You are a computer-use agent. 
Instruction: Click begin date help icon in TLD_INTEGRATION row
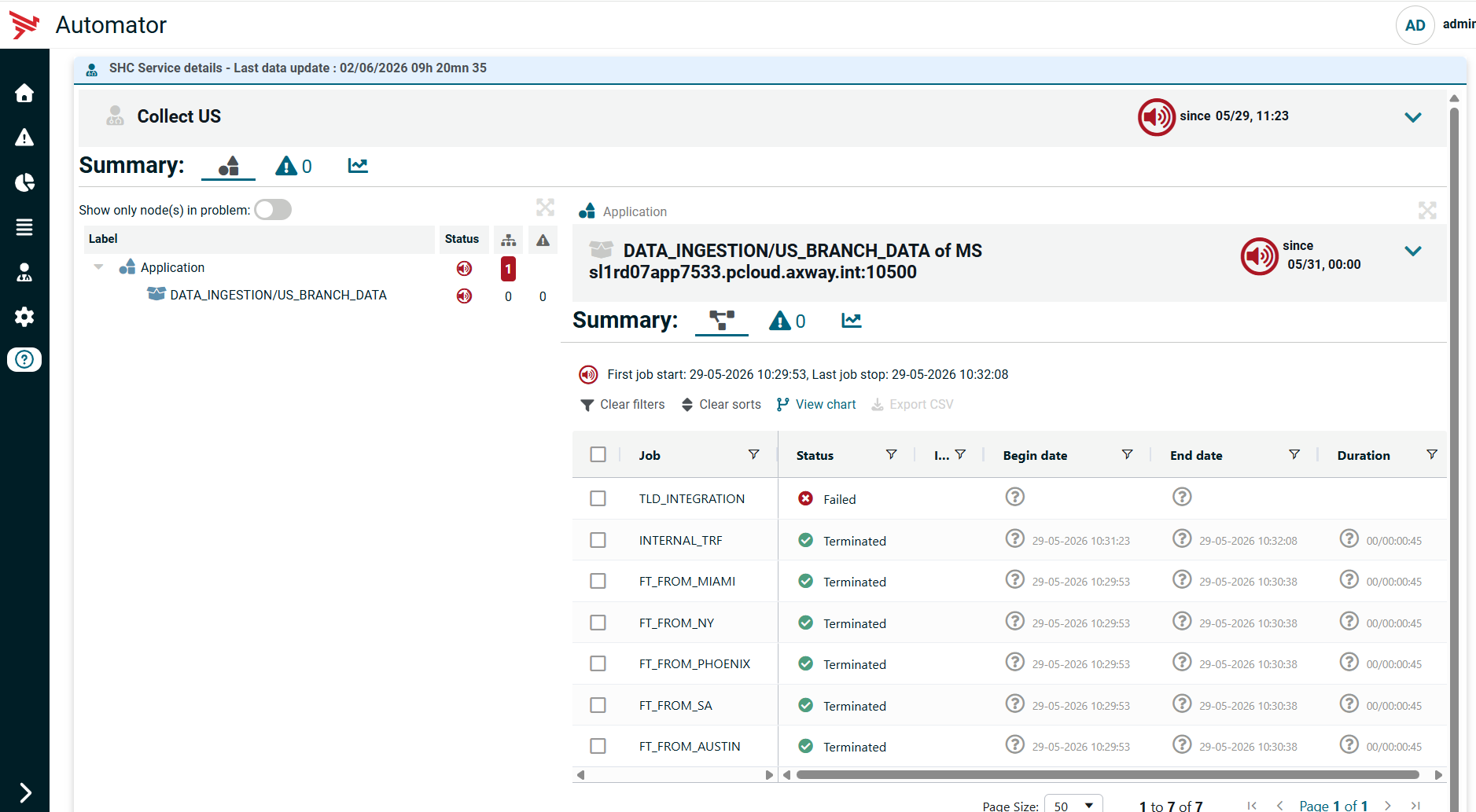(1014, 497)
